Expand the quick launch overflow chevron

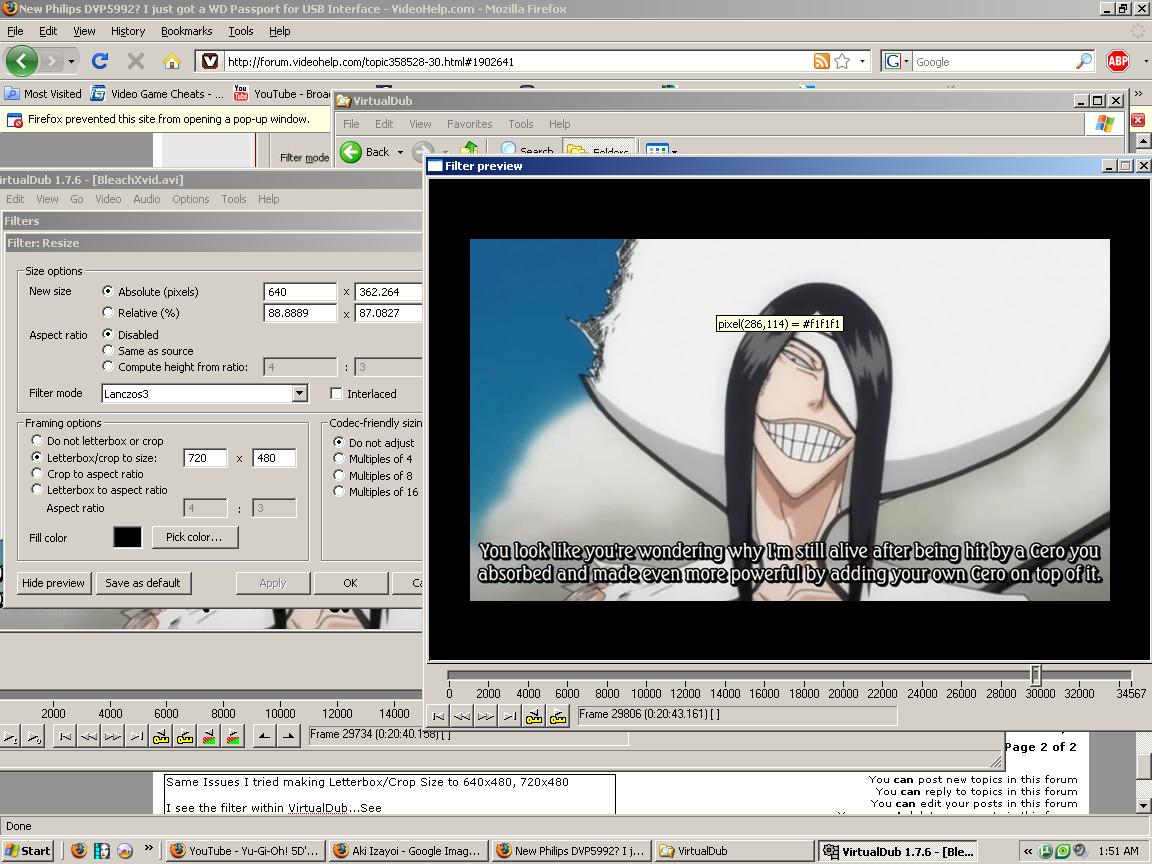pyautogui.click(x=148, y=849)
